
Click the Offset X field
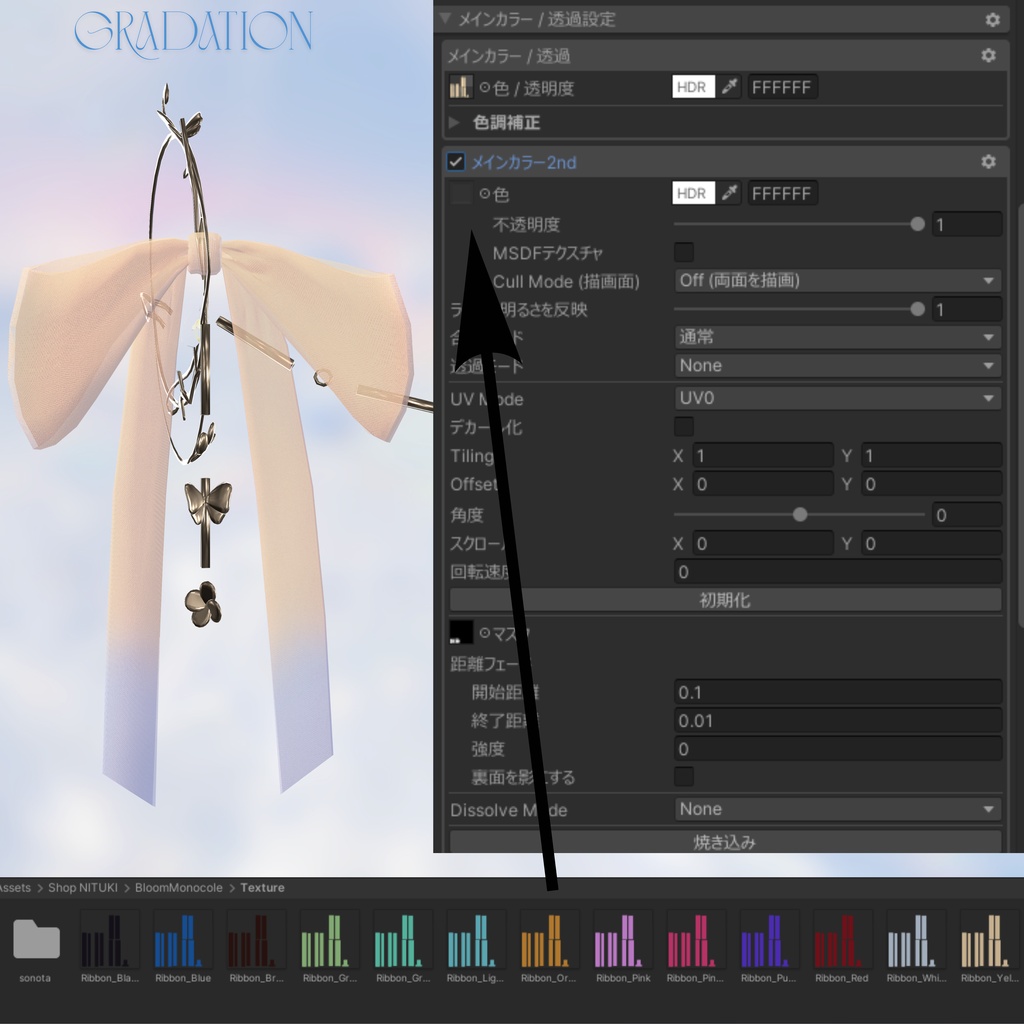(x=763, y=484)
